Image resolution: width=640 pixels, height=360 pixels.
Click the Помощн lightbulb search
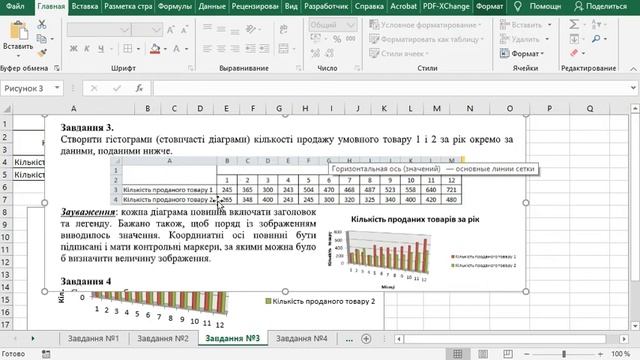click(537, 7)
